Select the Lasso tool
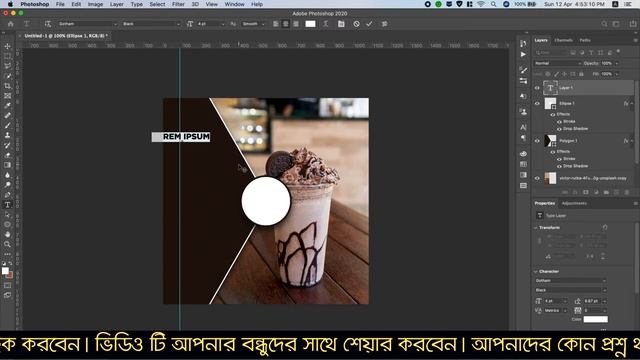640x360 pixels. (7, 66)
